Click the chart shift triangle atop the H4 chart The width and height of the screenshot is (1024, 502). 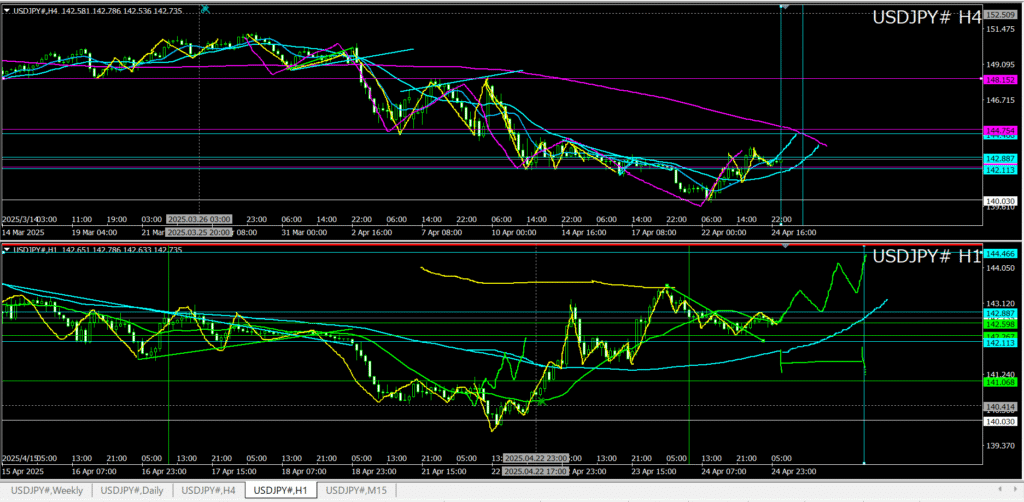pyautogui.click(x=785, y=7)
